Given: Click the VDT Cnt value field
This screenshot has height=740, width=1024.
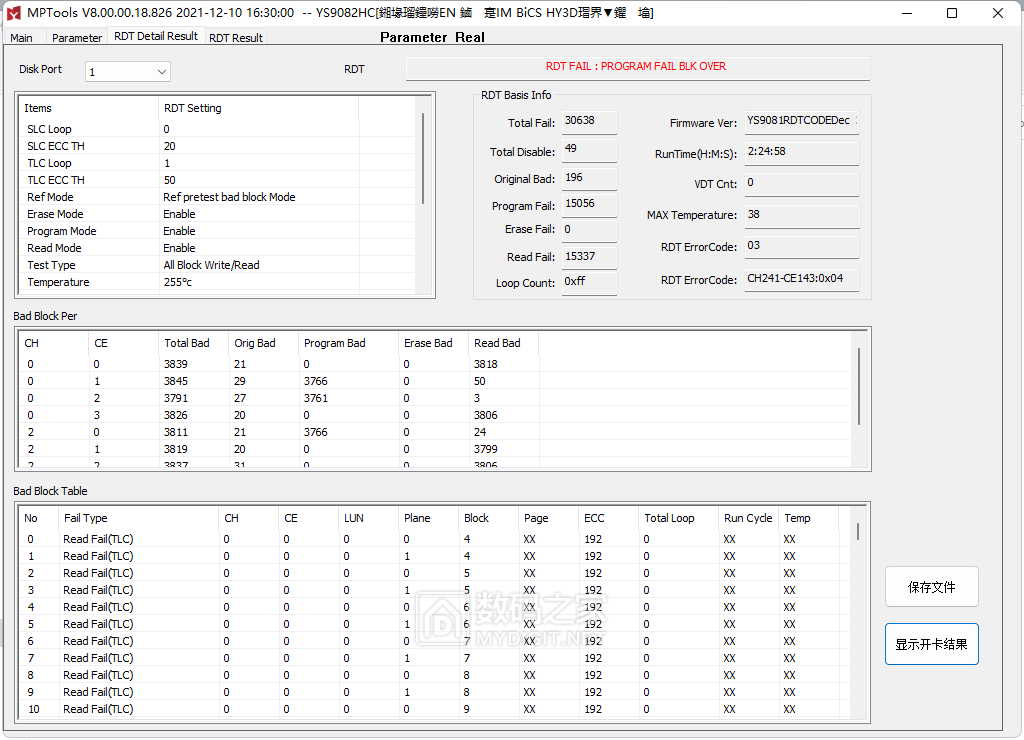Looking at the screenshot, I should coord(801,184).
